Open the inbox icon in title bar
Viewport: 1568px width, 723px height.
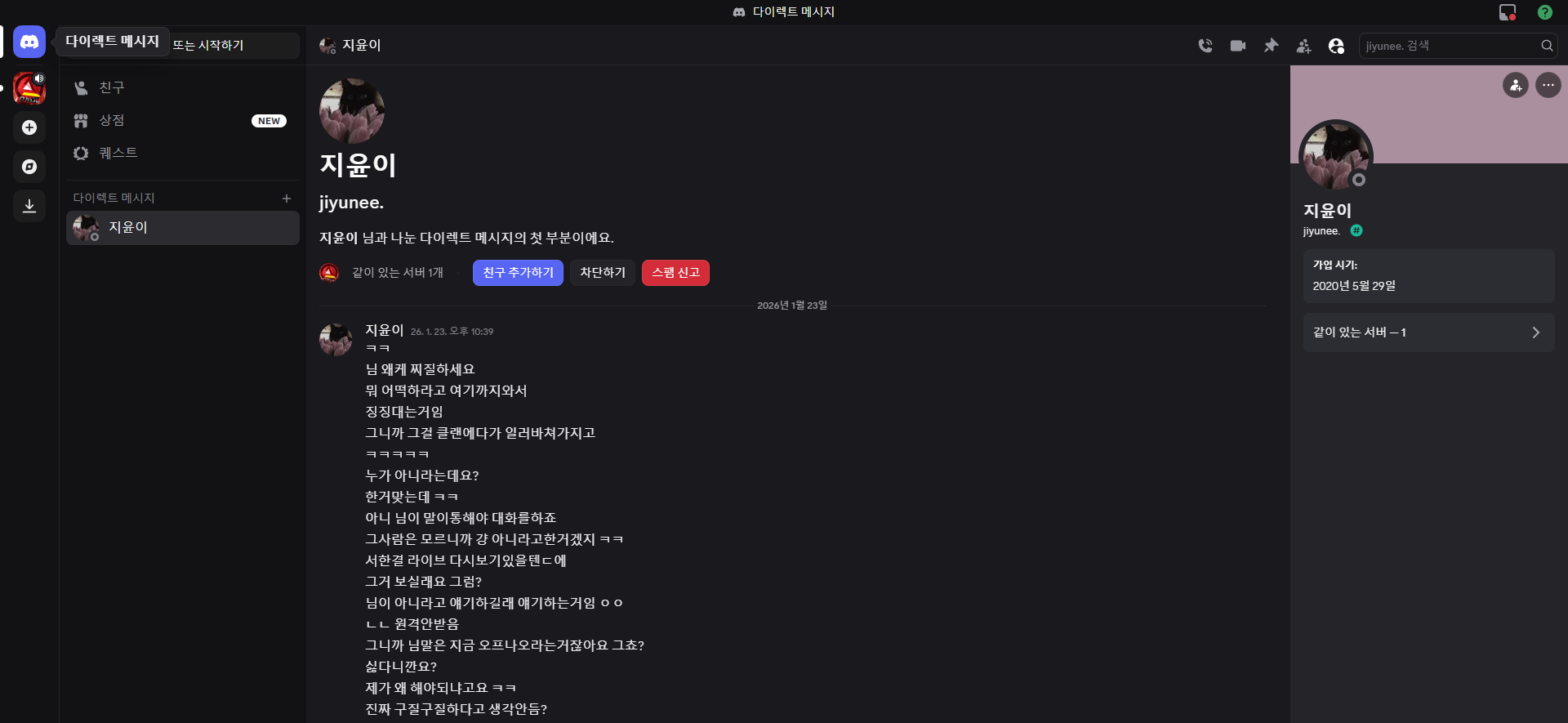[x=1507, y=12]
